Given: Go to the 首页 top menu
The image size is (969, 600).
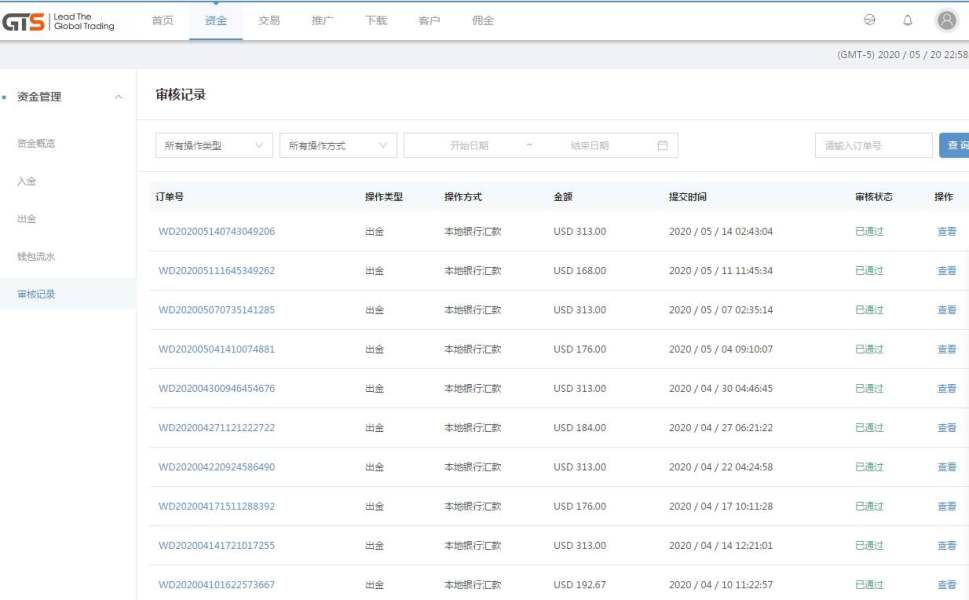Looking at the screenshot, I should [x=162, y=20].
